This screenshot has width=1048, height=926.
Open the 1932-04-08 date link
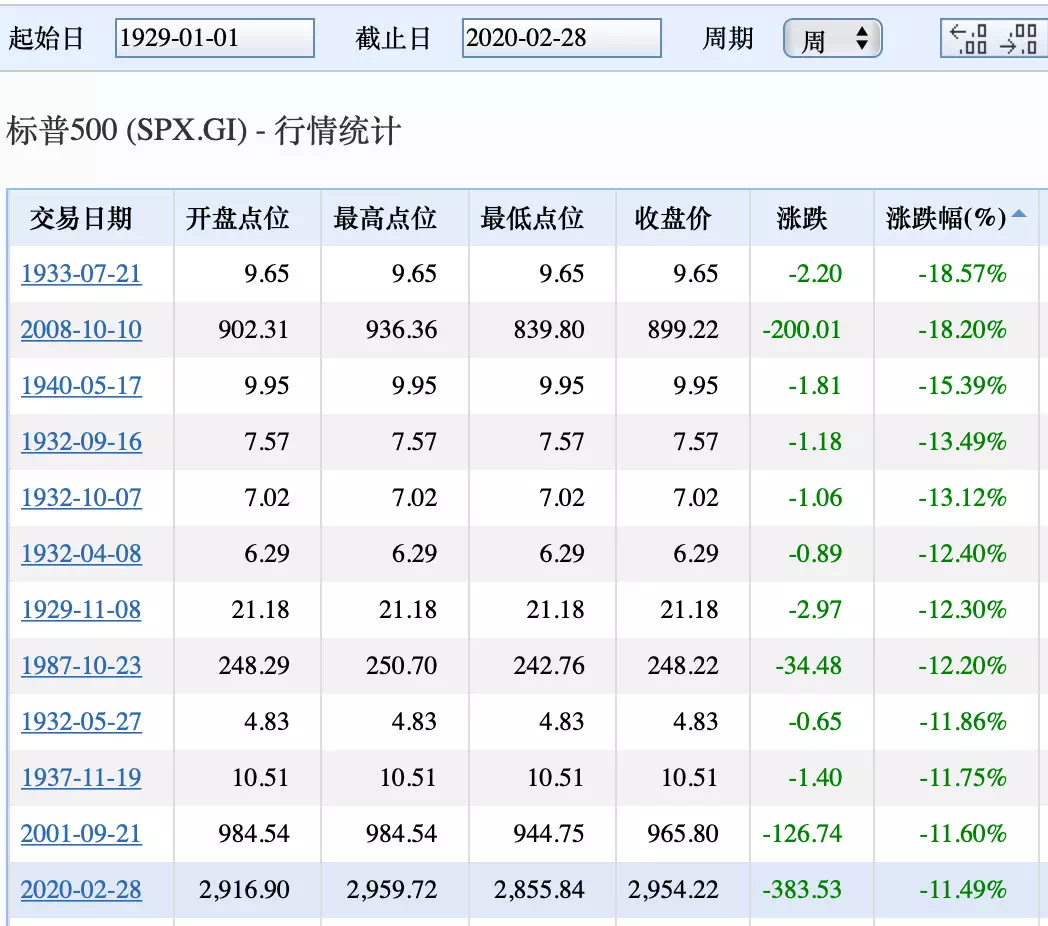[x=81, y=554]
